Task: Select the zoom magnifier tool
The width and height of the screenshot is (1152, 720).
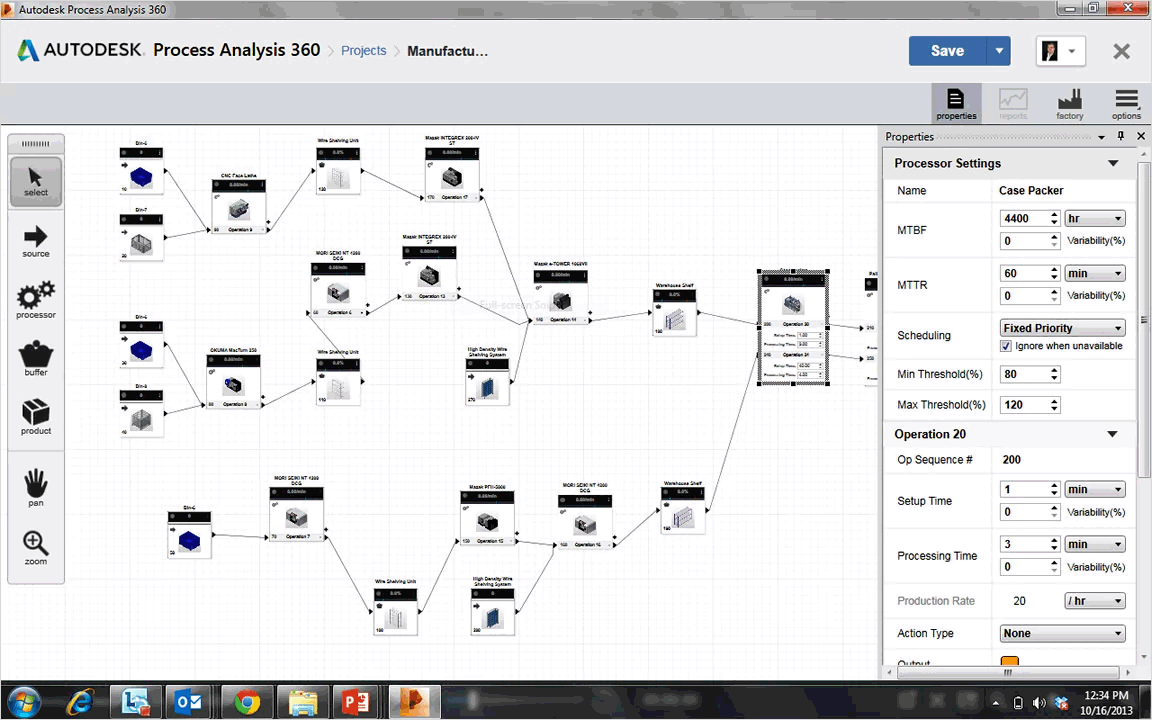Action: pos(35,547)
